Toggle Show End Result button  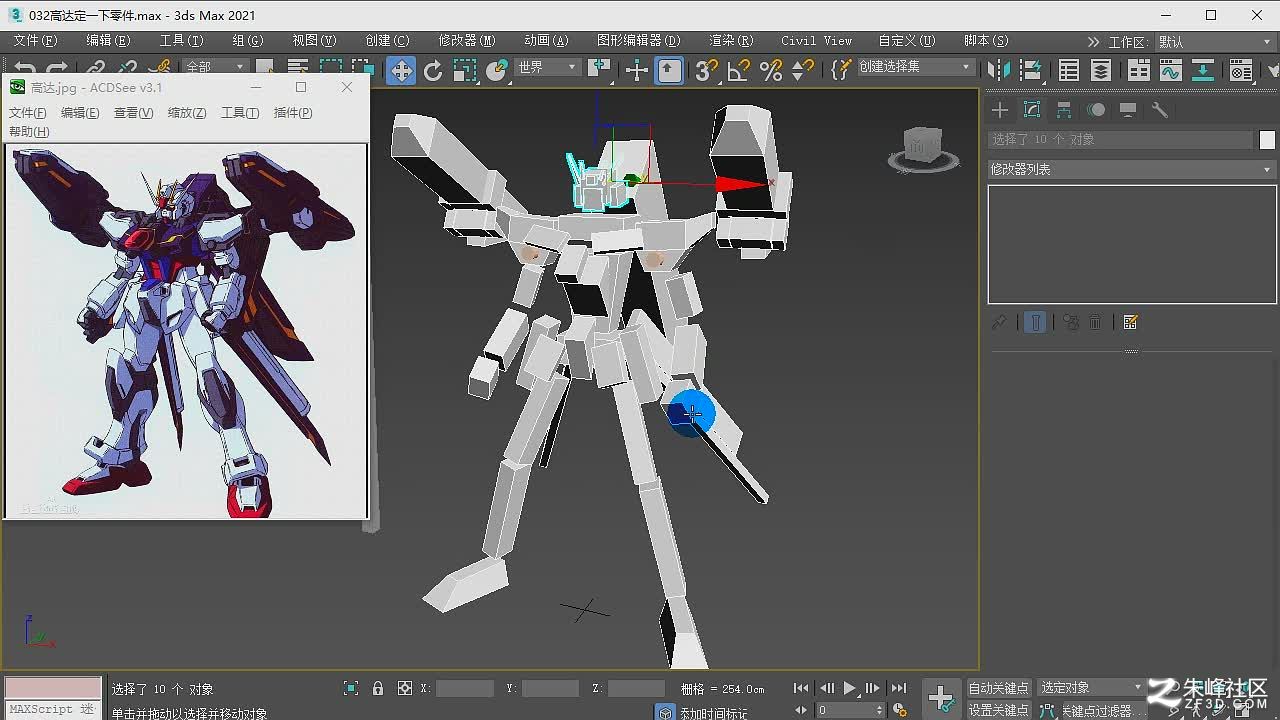1035,322
